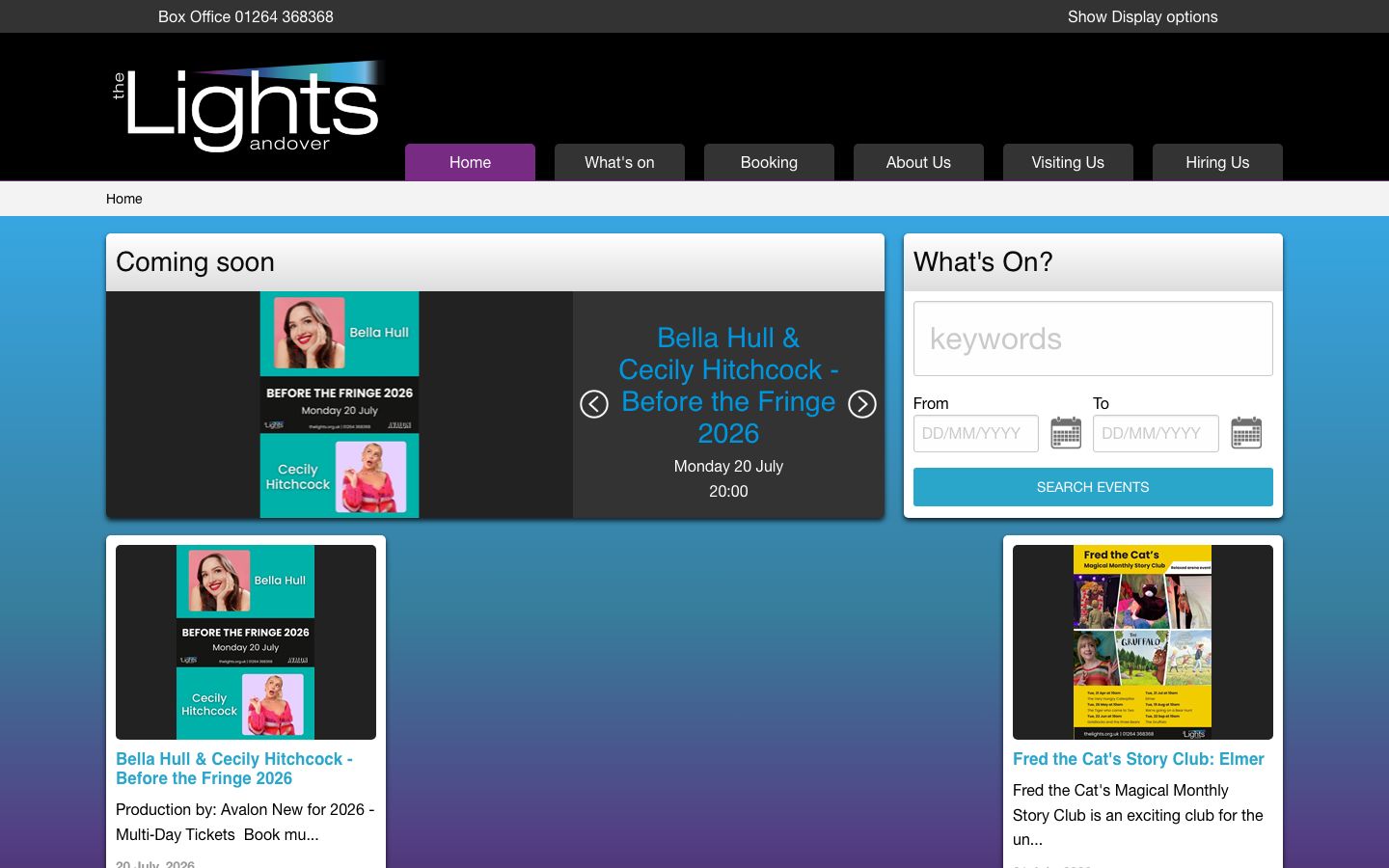The image size is (1389, 868).
Task: Click the Coming soon heading
Action: (x=195, y=262)
